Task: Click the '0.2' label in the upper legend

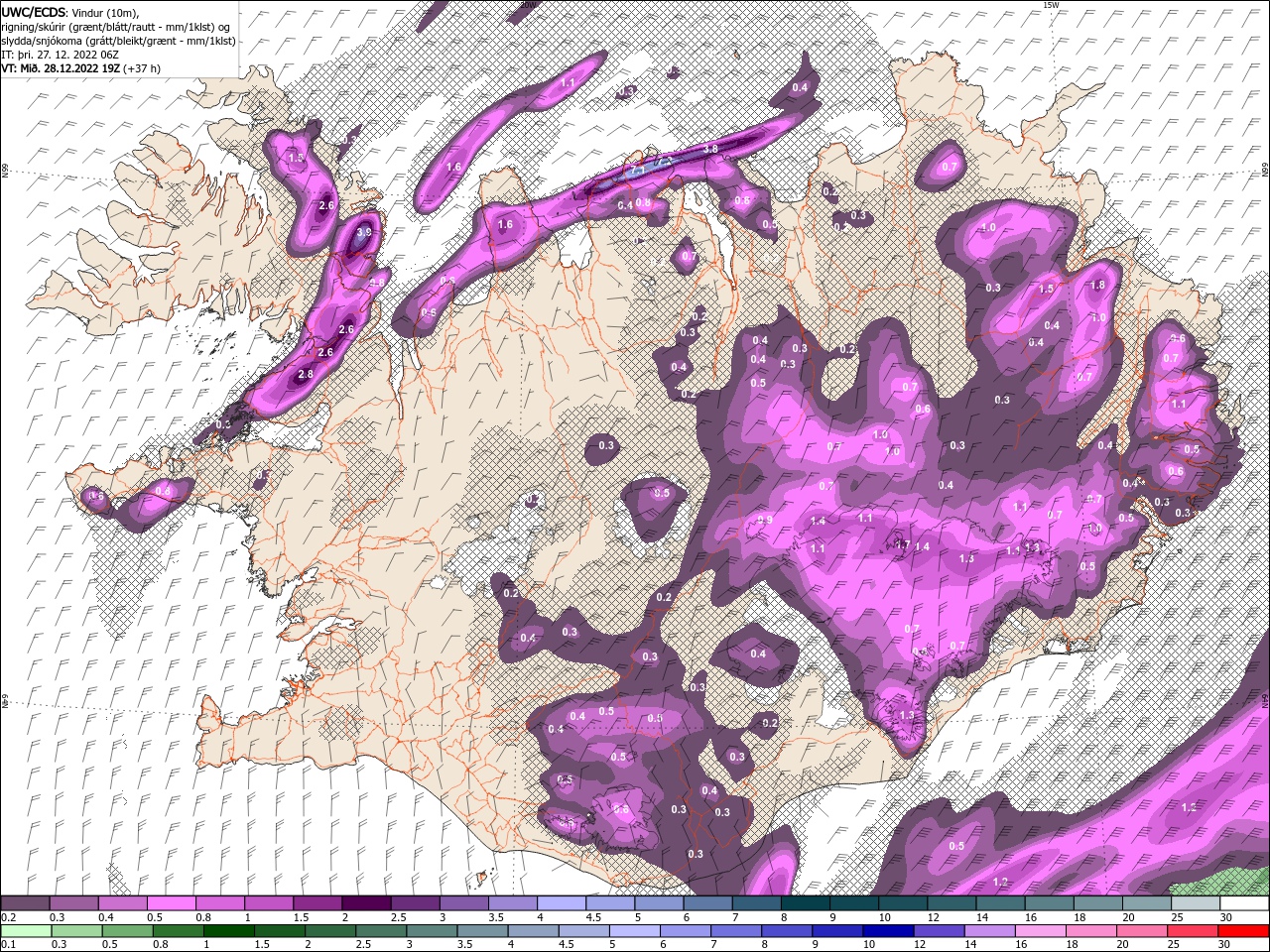Action: 7,917
